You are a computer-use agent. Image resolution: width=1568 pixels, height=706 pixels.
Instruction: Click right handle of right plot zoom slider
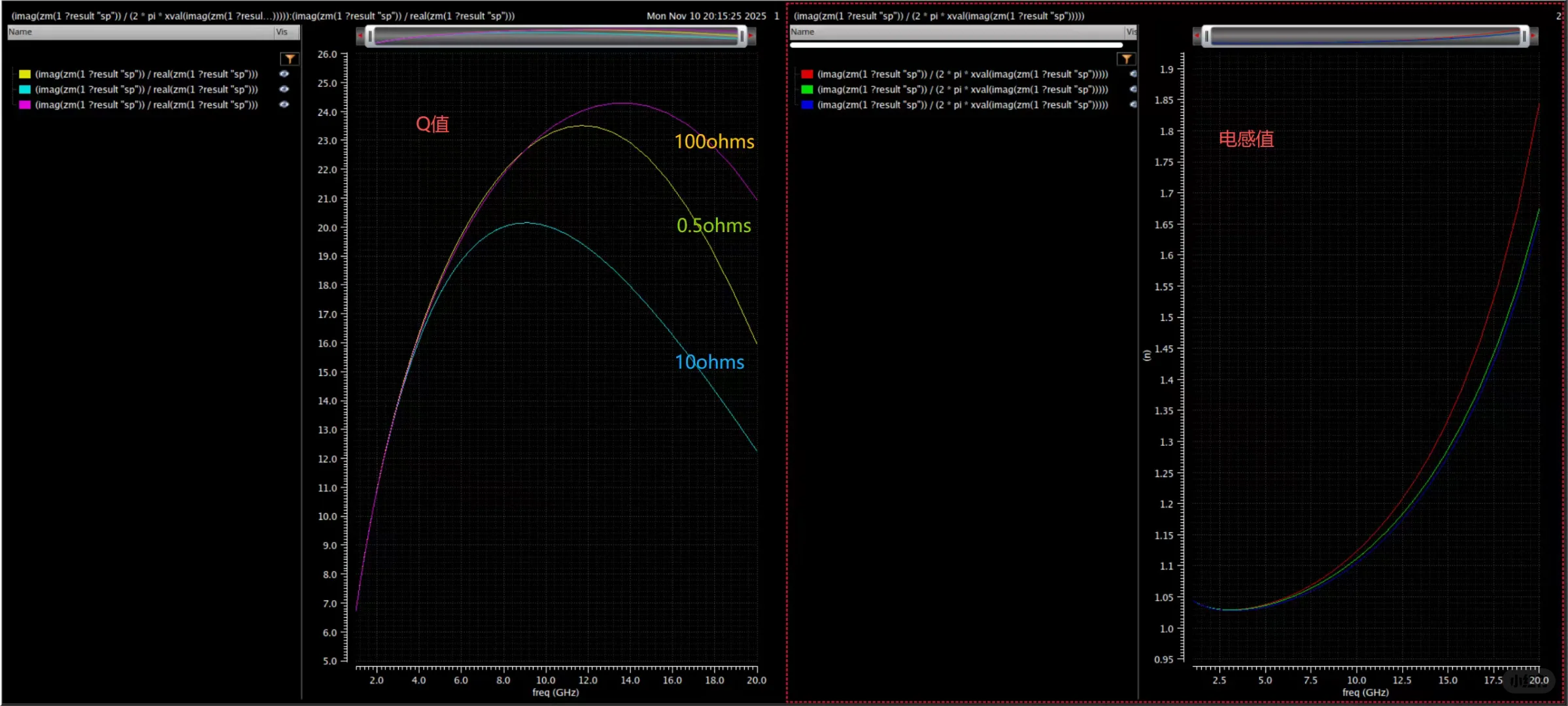tap(1524, 36)
